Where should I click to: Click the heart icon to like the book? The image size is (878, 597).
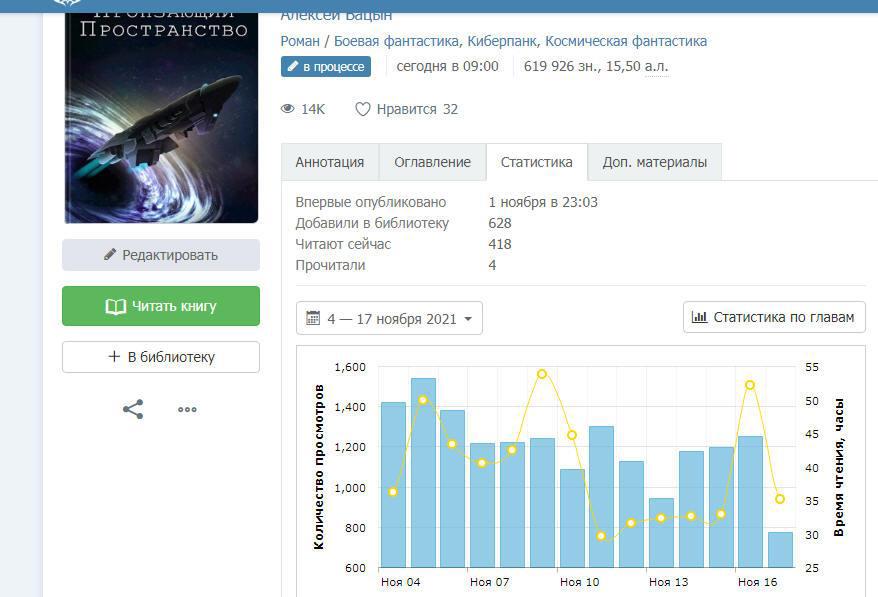363,109
